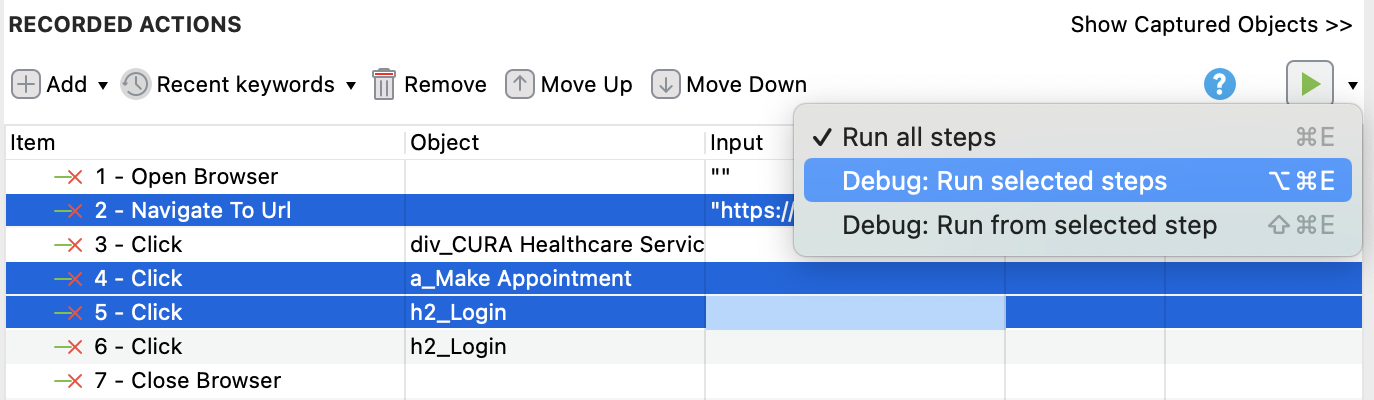Expand the Recent keywords dropdown arrow
This screenshot has height=400, width=1374.
pyautogui.click(x=351, y=86)
